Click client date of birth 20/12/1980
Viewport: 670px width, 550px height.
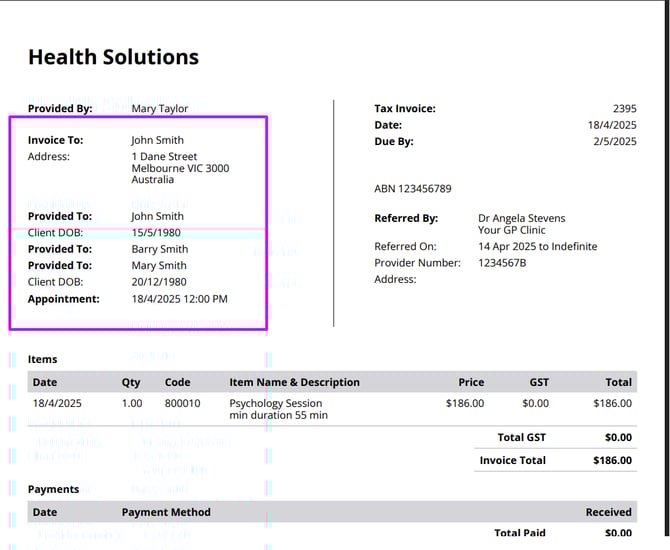tap(159, 282)
